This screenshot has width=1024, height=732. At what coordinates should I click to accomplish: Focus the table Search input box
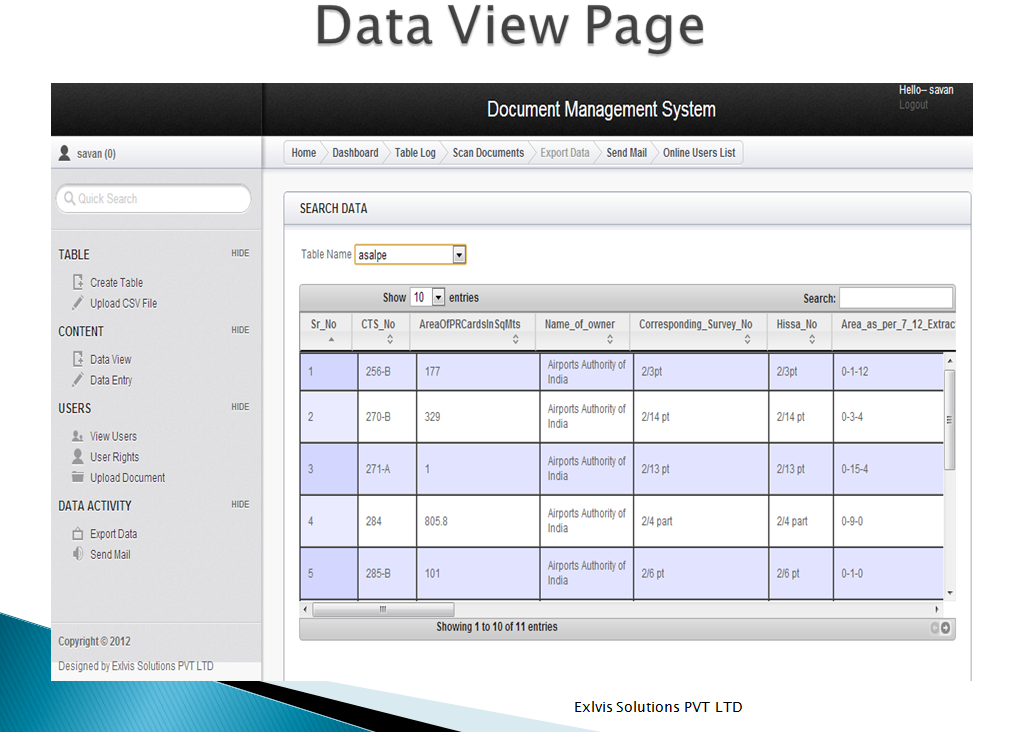[x=895, y=298]
